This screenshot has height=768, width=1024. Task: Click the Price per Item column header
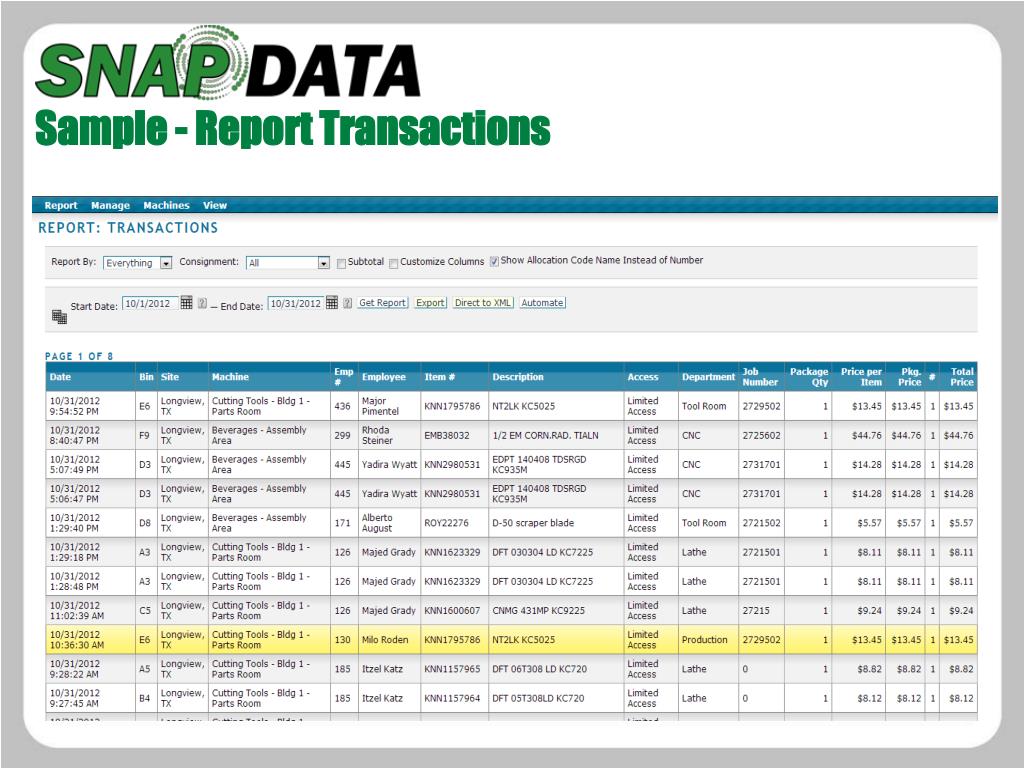[861, 377]
